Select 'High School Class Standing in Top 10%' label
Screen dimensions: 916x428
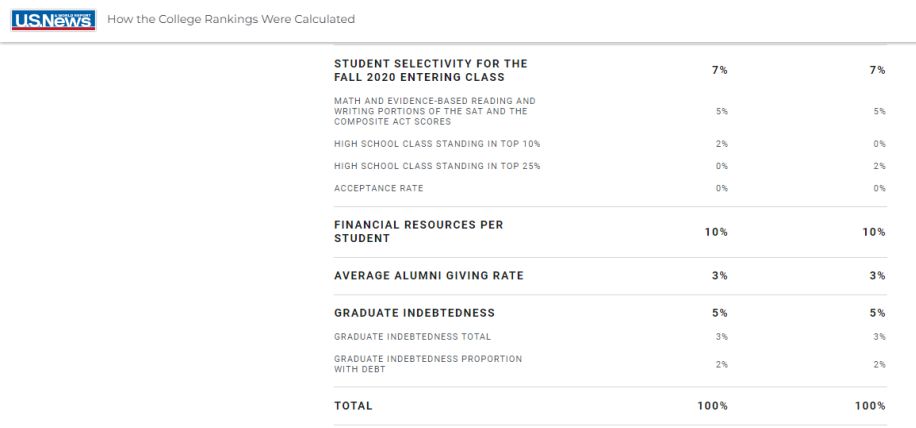click(437, 144)
